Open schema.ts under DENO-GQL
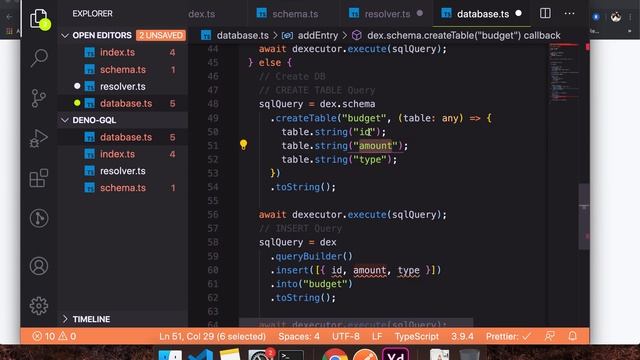Screen dimensions: 640x360 click(122, 188)
